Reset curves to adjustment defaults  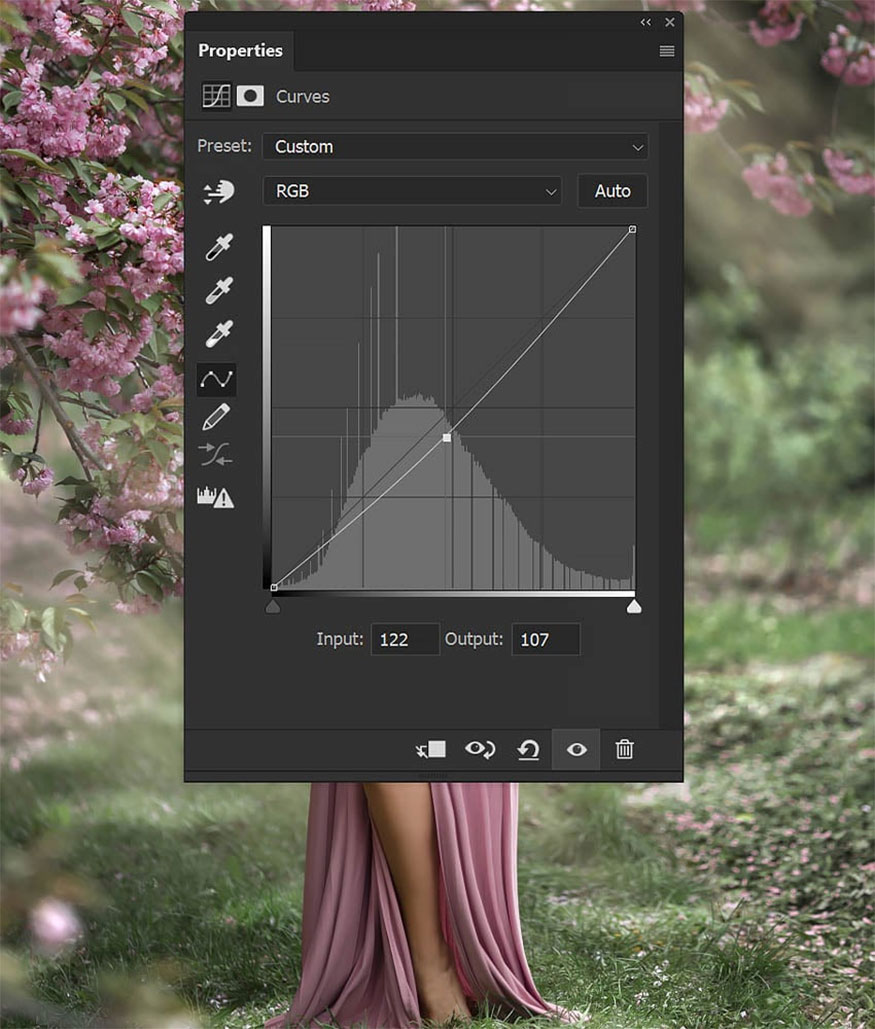pos(528,749)
